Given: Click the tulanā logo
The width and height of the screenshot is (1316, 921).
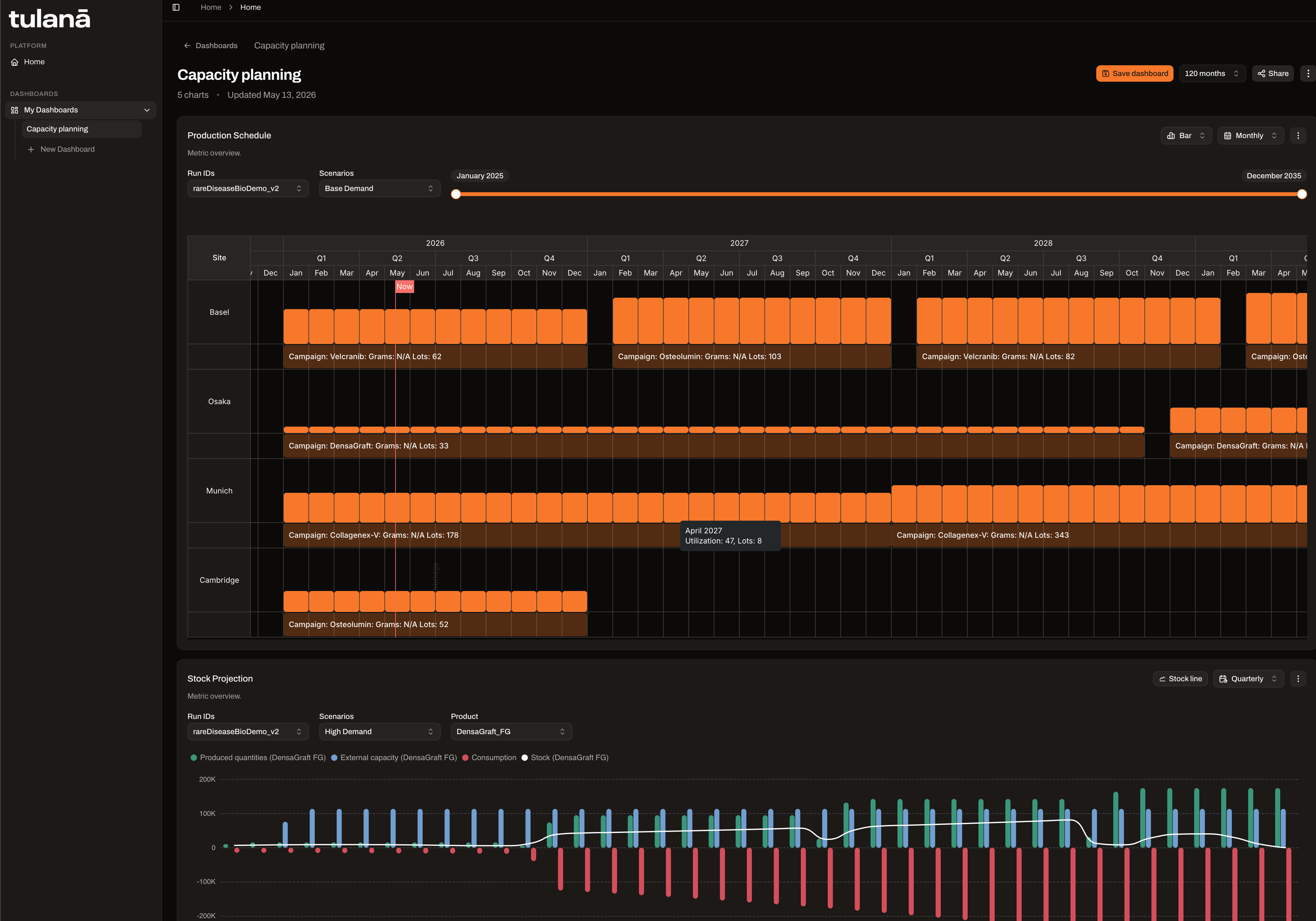Looking at the screenshot, I should 50,19.
